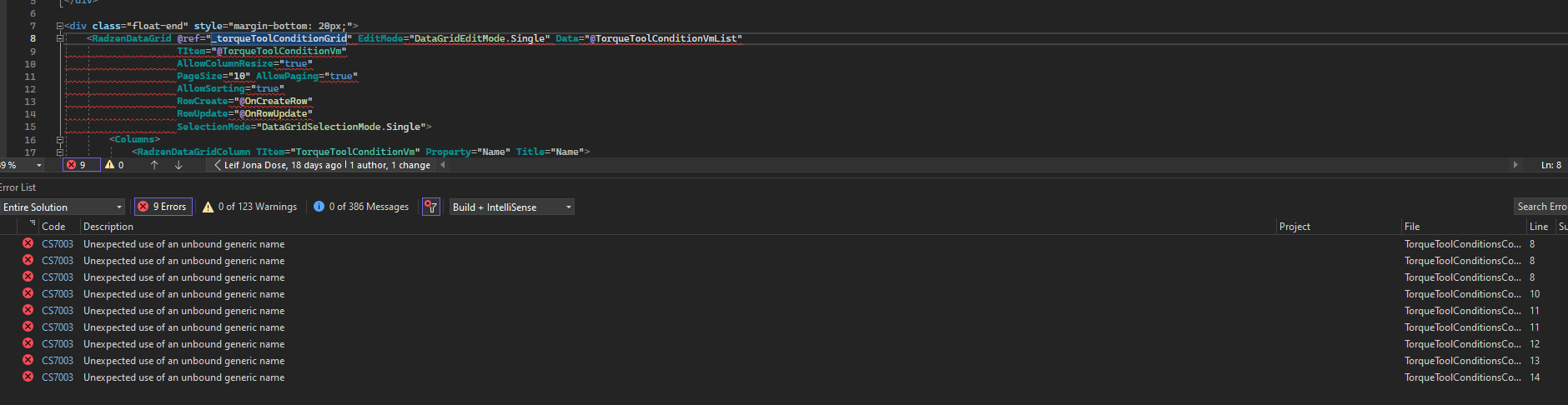
Task: Open CS7003 code link for the line 14 error
Action: (x=58, y=377)
